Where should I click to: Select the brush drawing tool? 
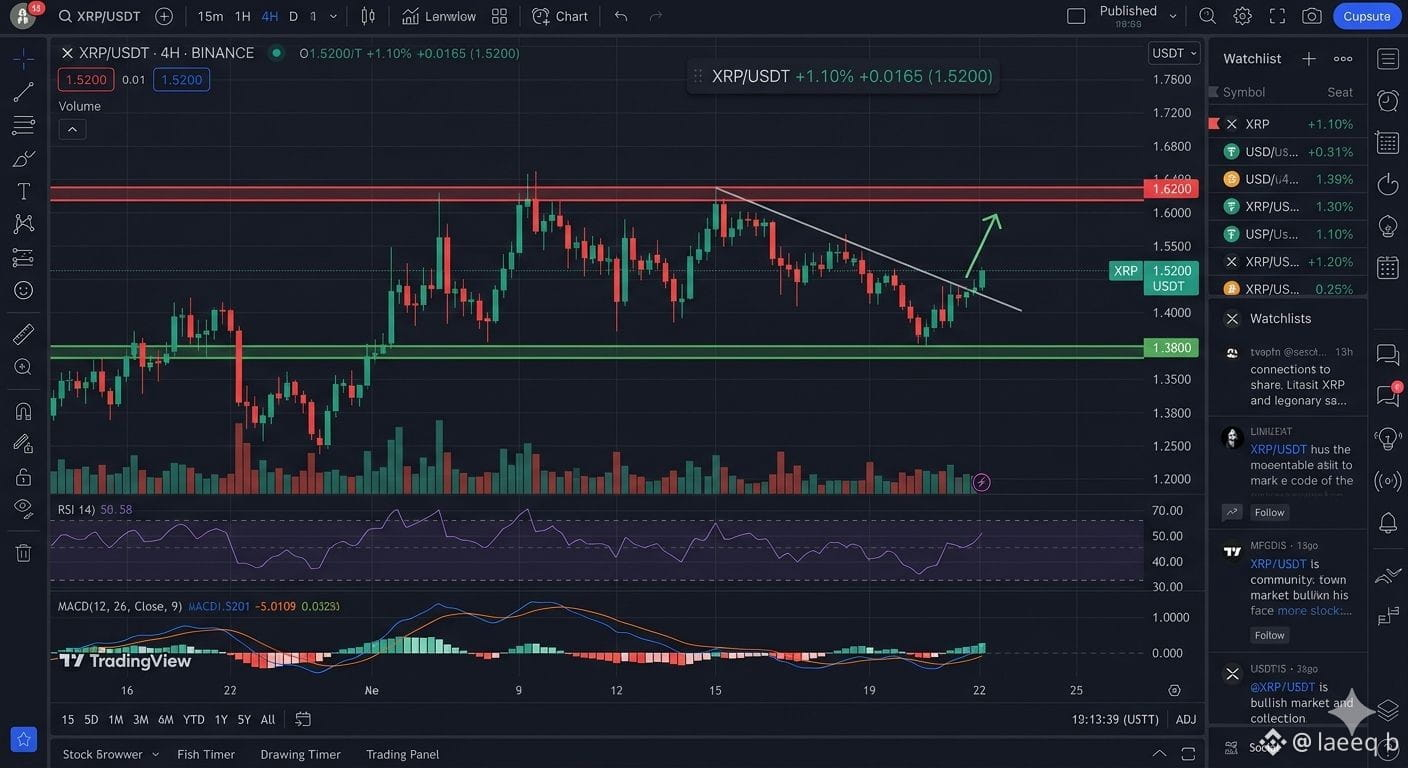pyautogui.click(x=23, y=158)
